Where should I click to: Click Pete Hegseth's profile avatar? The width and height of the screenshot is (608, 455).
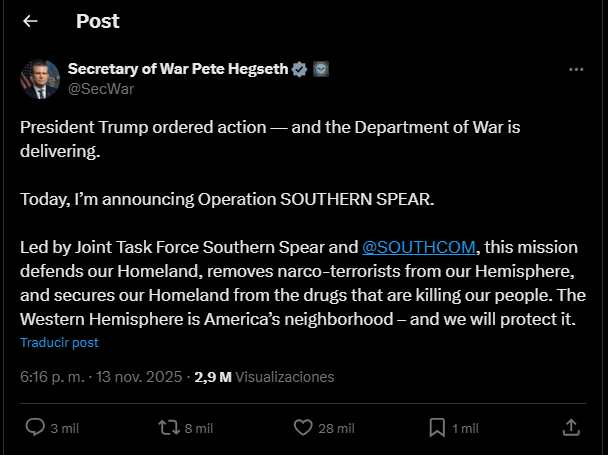39,79
